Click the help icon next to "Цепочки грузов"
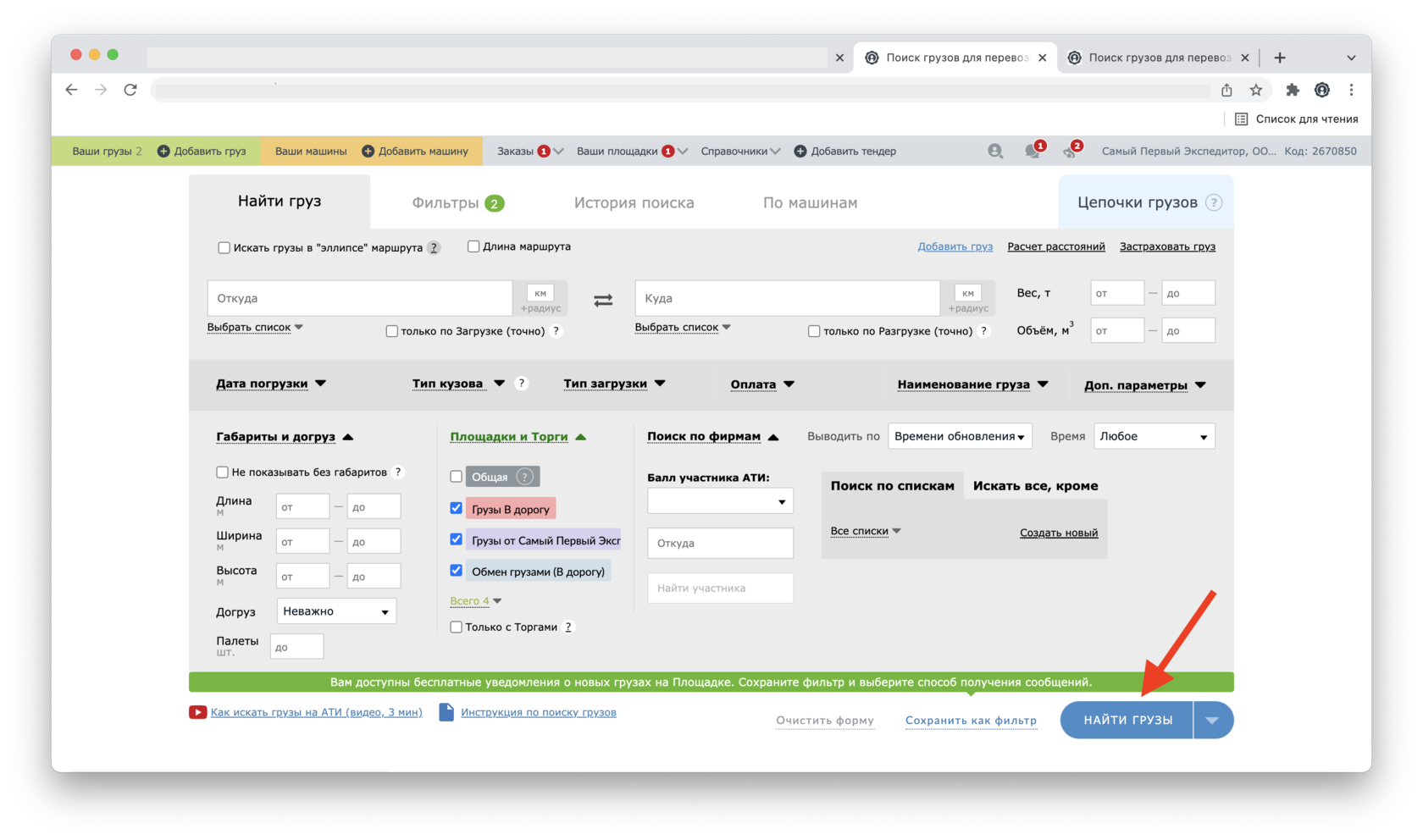1423x840 pixels. coord(1214,202)
